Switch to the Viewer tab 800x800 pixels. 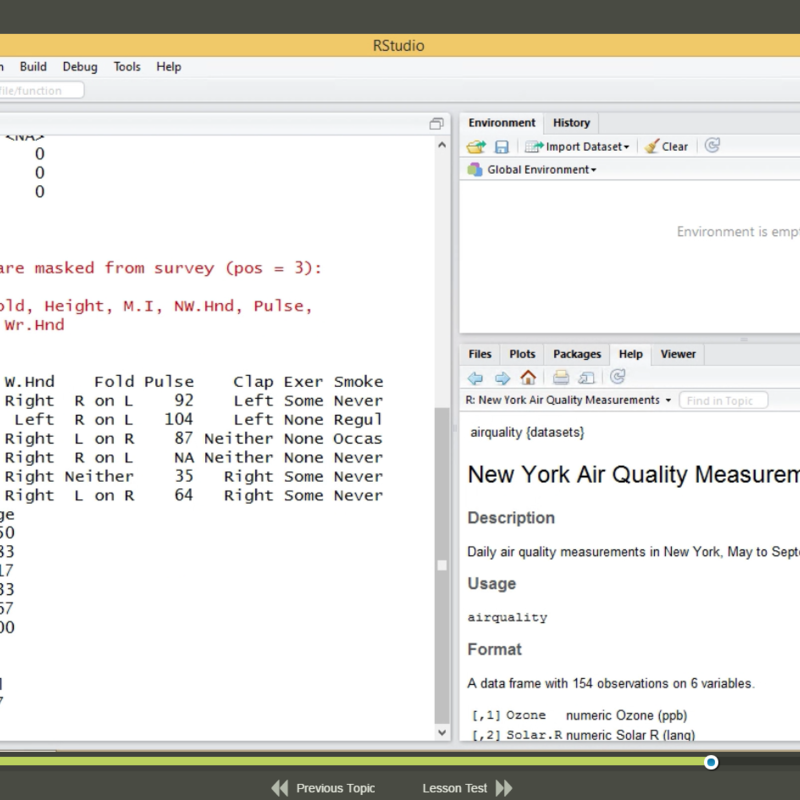point(678,354)
